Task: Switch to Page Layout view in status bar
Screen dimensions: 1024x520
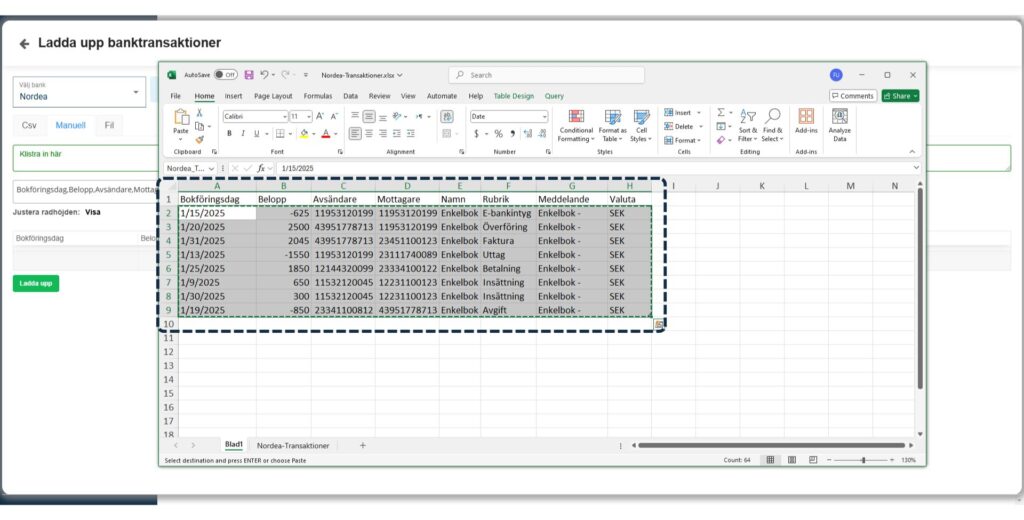Action: (792, 460)
